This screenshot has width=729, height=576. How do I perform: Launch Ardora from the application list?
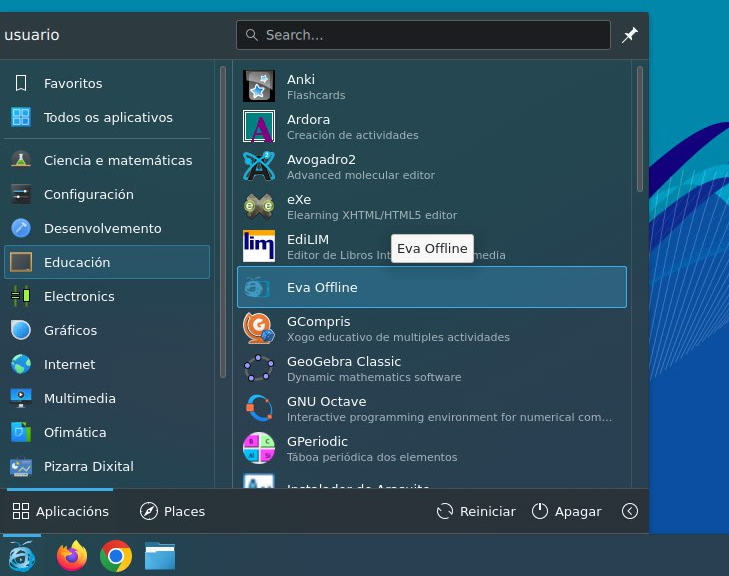coord(259,127)
